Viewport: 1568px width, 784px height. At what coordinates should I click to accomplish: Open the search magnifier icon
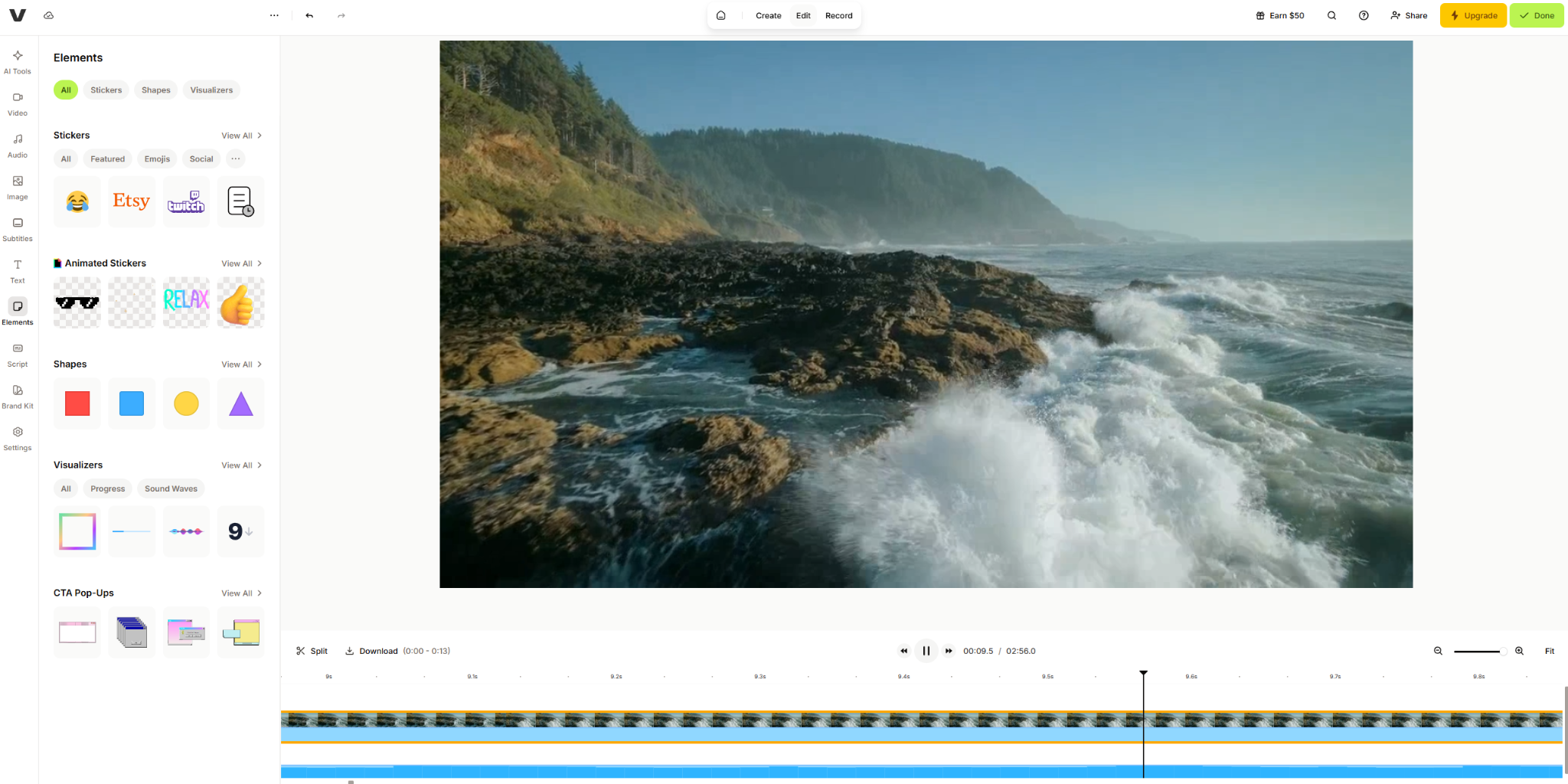tap(1331, 15)
